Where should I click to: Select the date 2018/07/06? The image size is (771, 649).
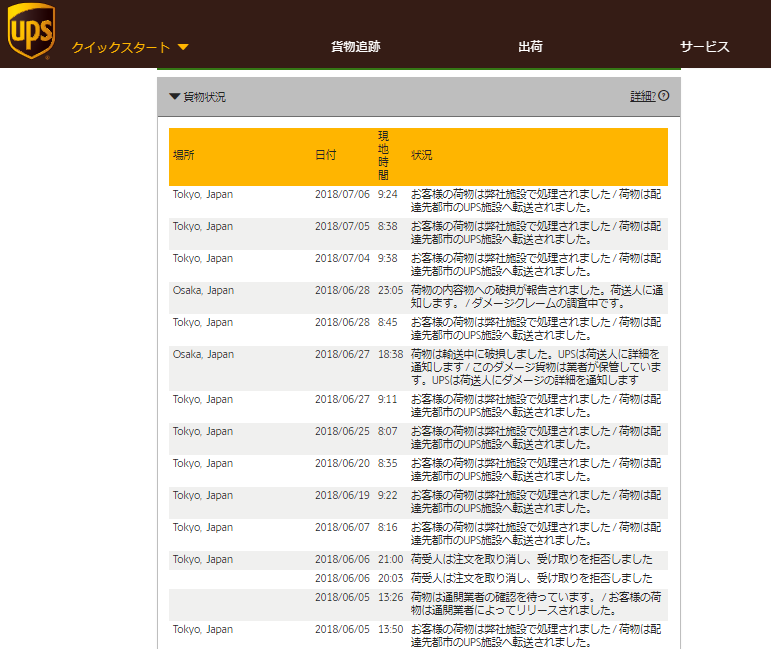pyautogui.click(x=342, y=194)
